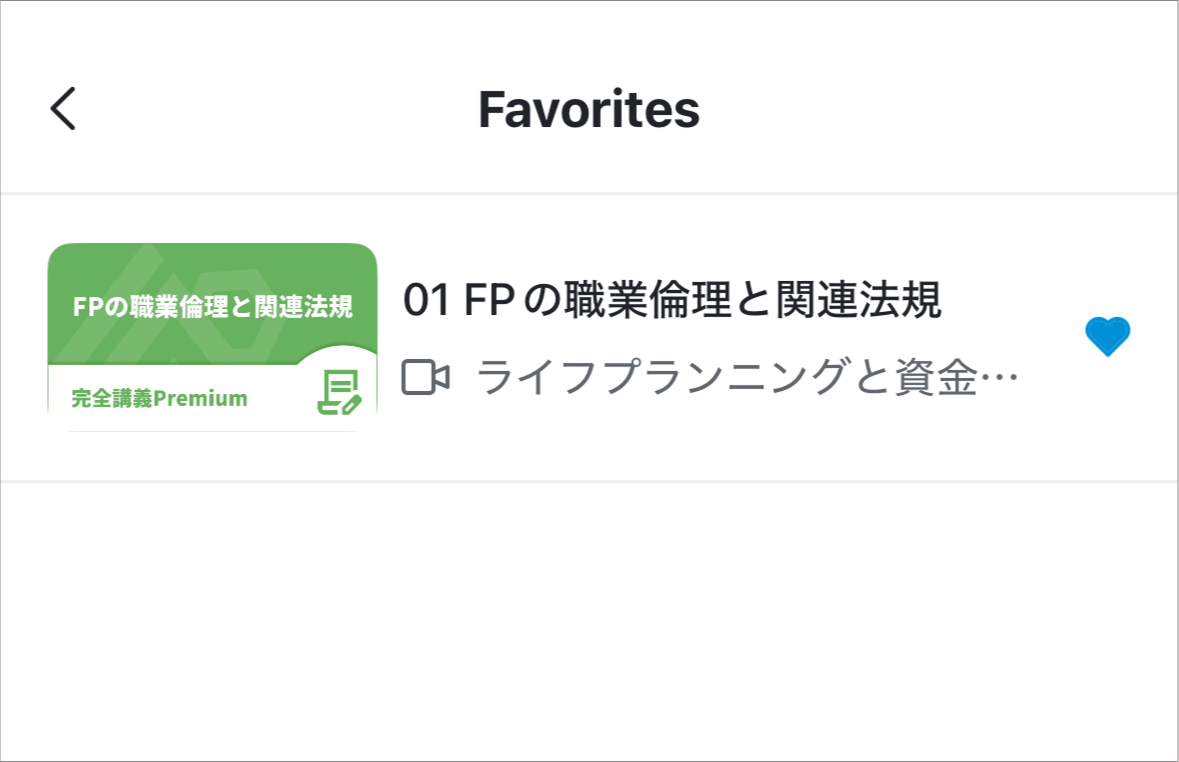Return to the previous screen via the back chevron
1179x762 pixels.
[63, 108]
